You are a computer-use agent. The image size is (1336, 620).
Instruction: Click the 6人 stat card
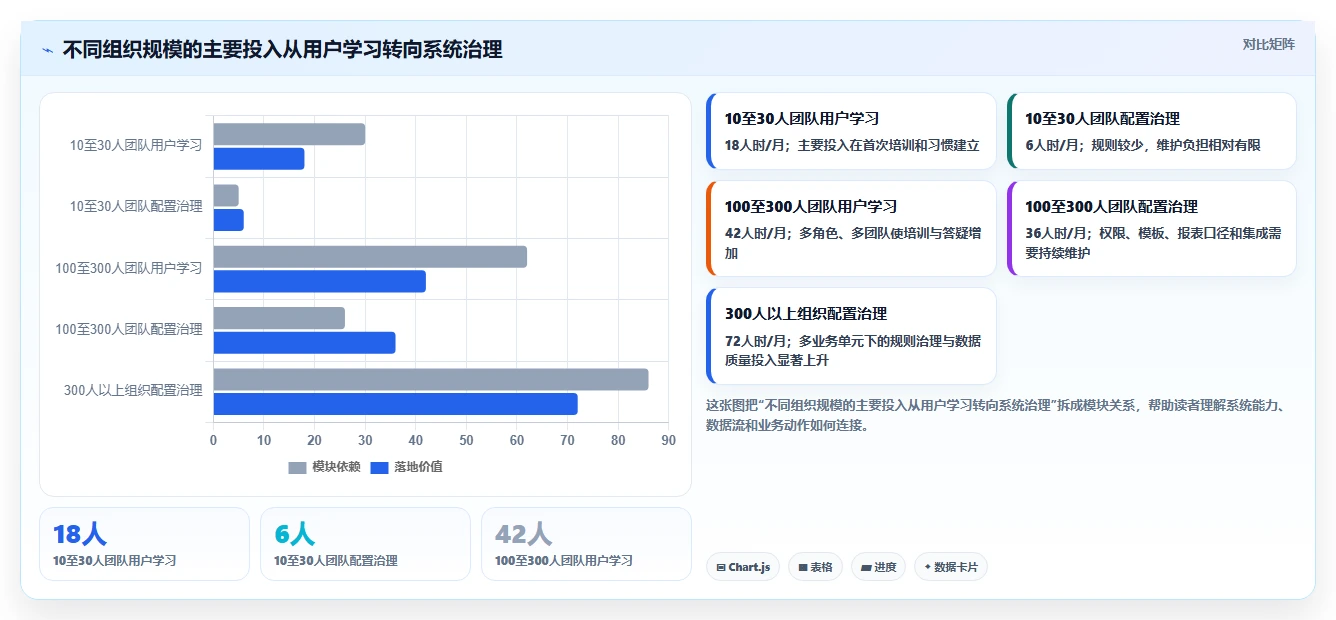tap(365, 544)
